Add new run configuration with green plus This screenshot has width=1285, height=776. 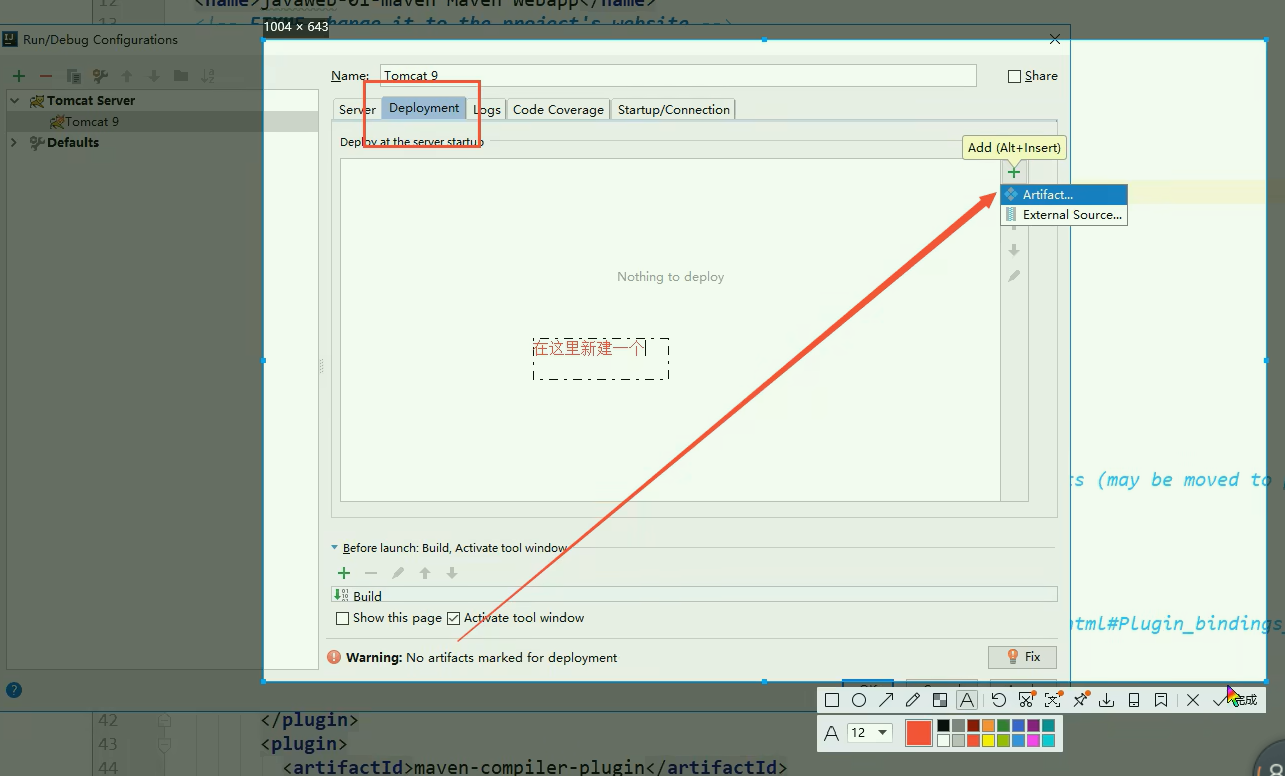(19, 76)
